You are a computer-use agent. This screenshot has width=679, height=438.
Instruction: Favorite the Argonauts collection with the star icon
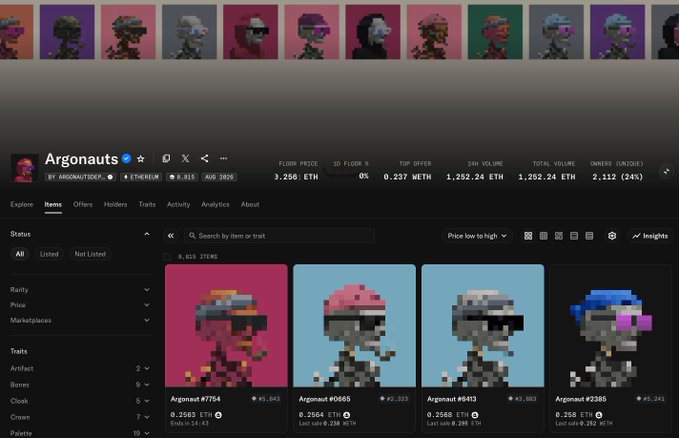pyautogui.click(x=140, y=159)
